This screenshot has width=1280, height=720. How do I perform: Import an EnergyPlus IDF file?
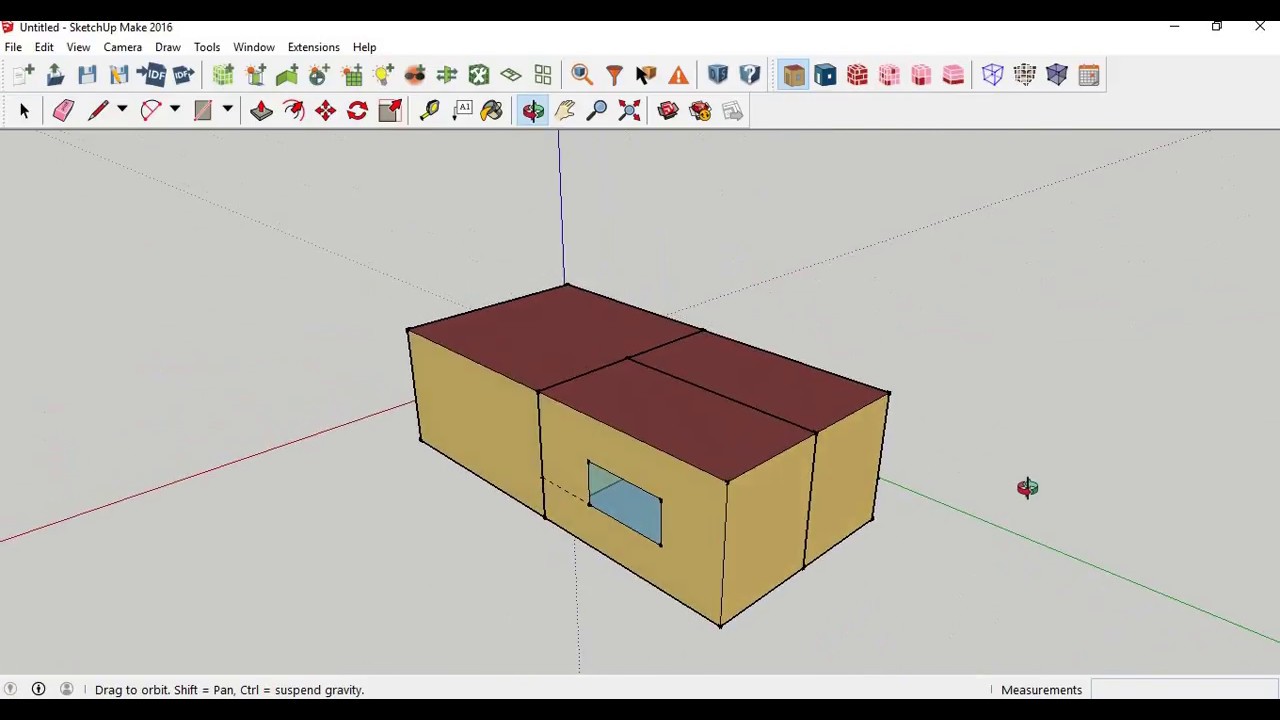(x=151, y=75)
